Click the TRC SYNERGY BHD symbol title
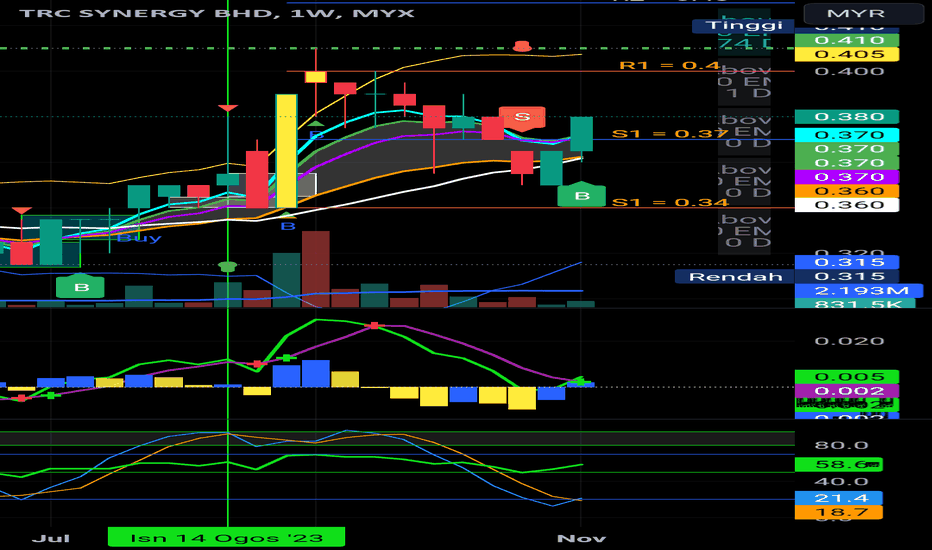Screen dimensions: 932x550 pyautogui.click(x=145, y=13)
